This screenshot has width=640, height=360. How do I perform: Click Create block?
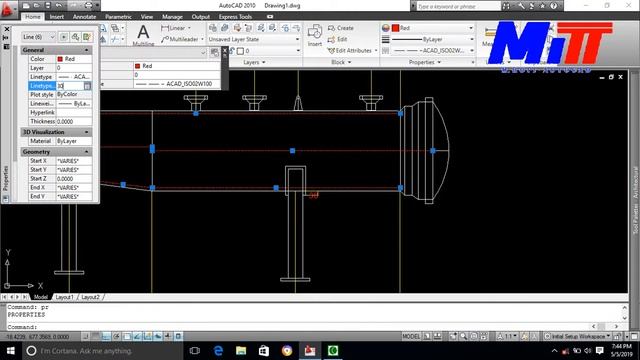pos(341,28)
